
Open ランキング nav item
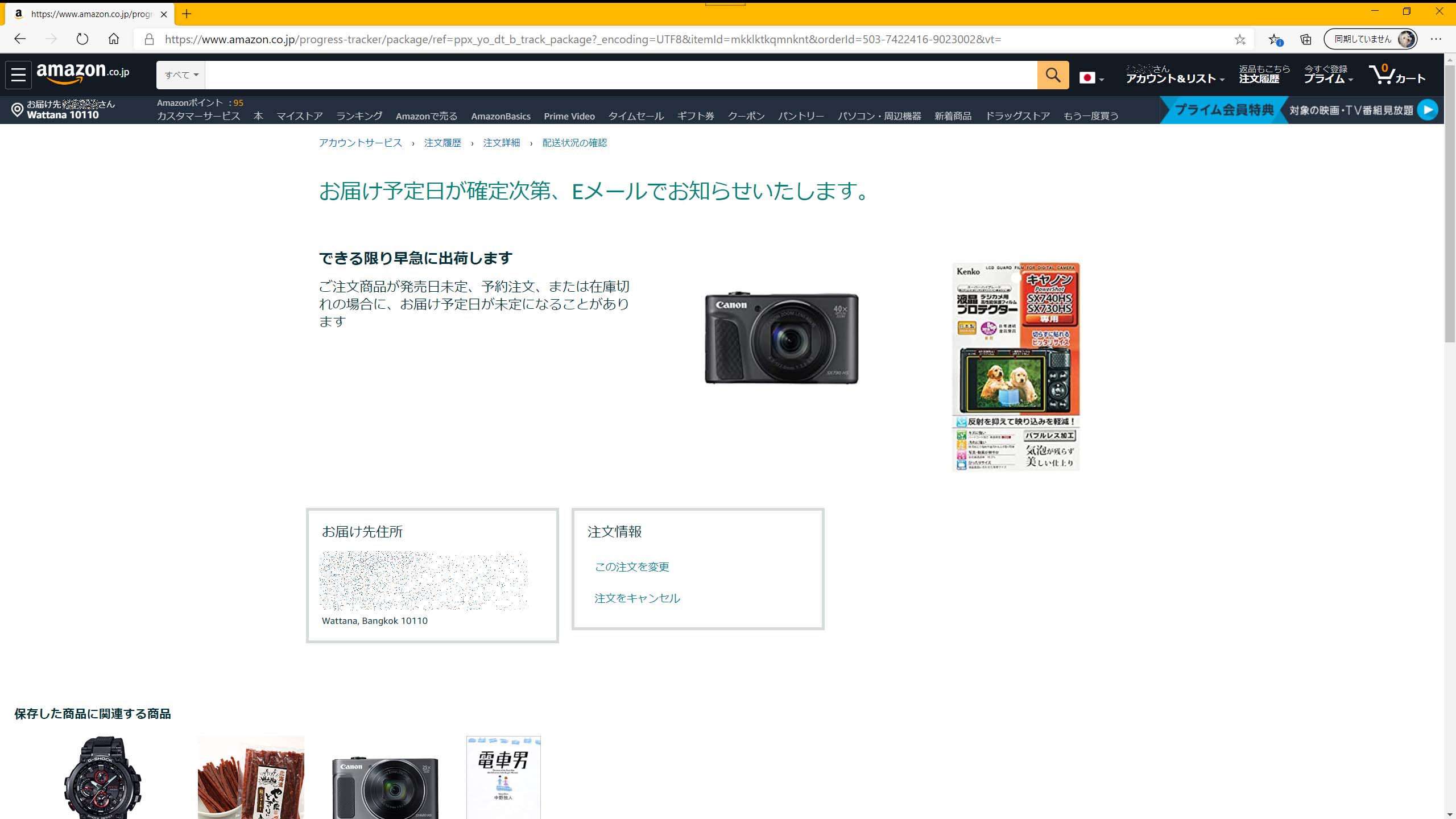(x=359, y=116)
